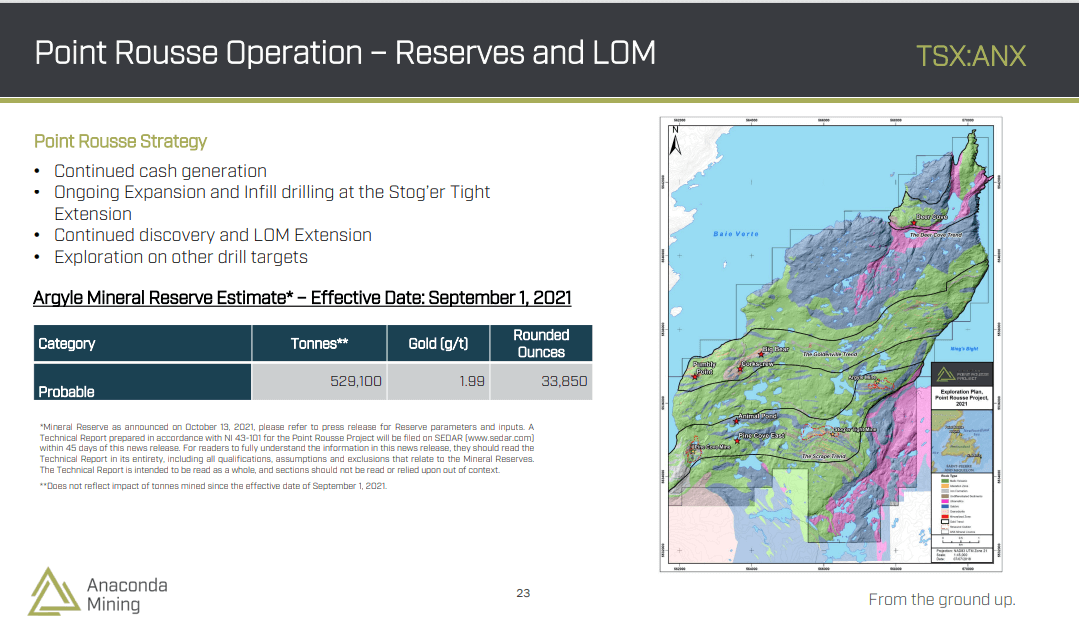
Task: Click the map scale bar
Action: [x=961, y=541]
